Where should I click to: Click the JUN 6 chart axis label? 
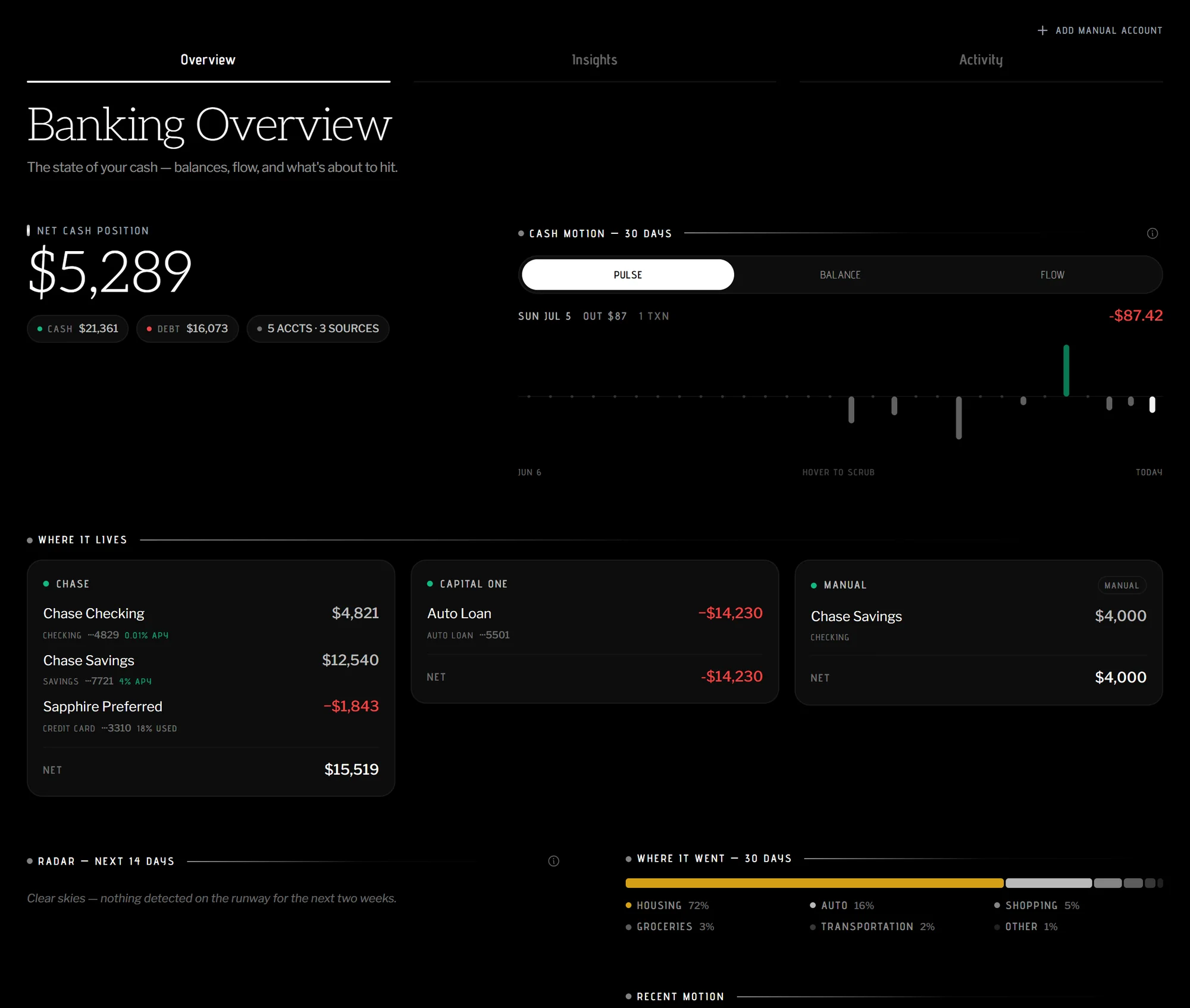coord(530,472)
